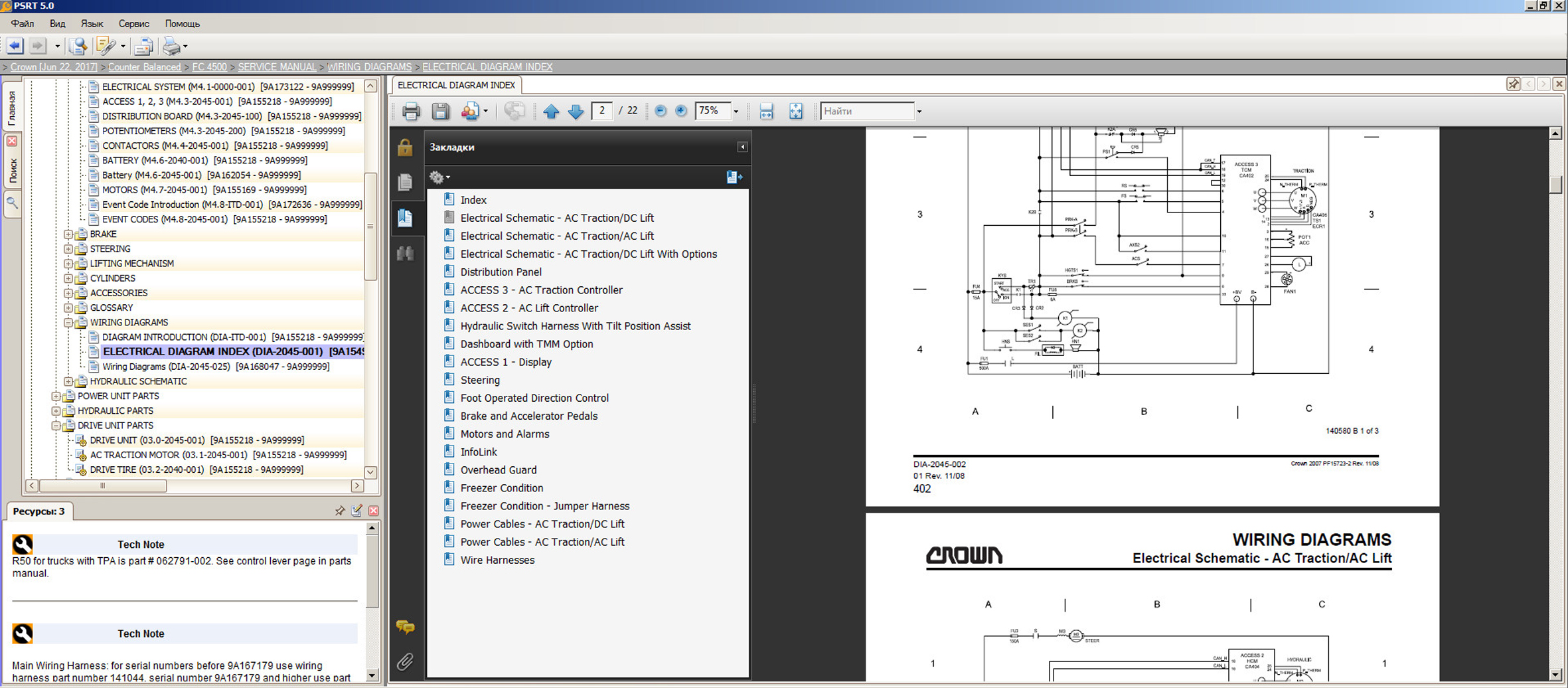Go to next page with down arrow
This screenshot has height=688, width=1568.
[576, 112]
